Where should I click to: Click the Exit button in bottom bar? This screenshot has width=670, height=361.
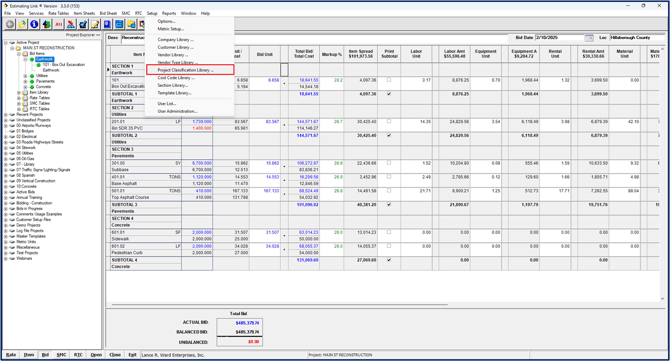pyautogui.click(x=132, y=355)
